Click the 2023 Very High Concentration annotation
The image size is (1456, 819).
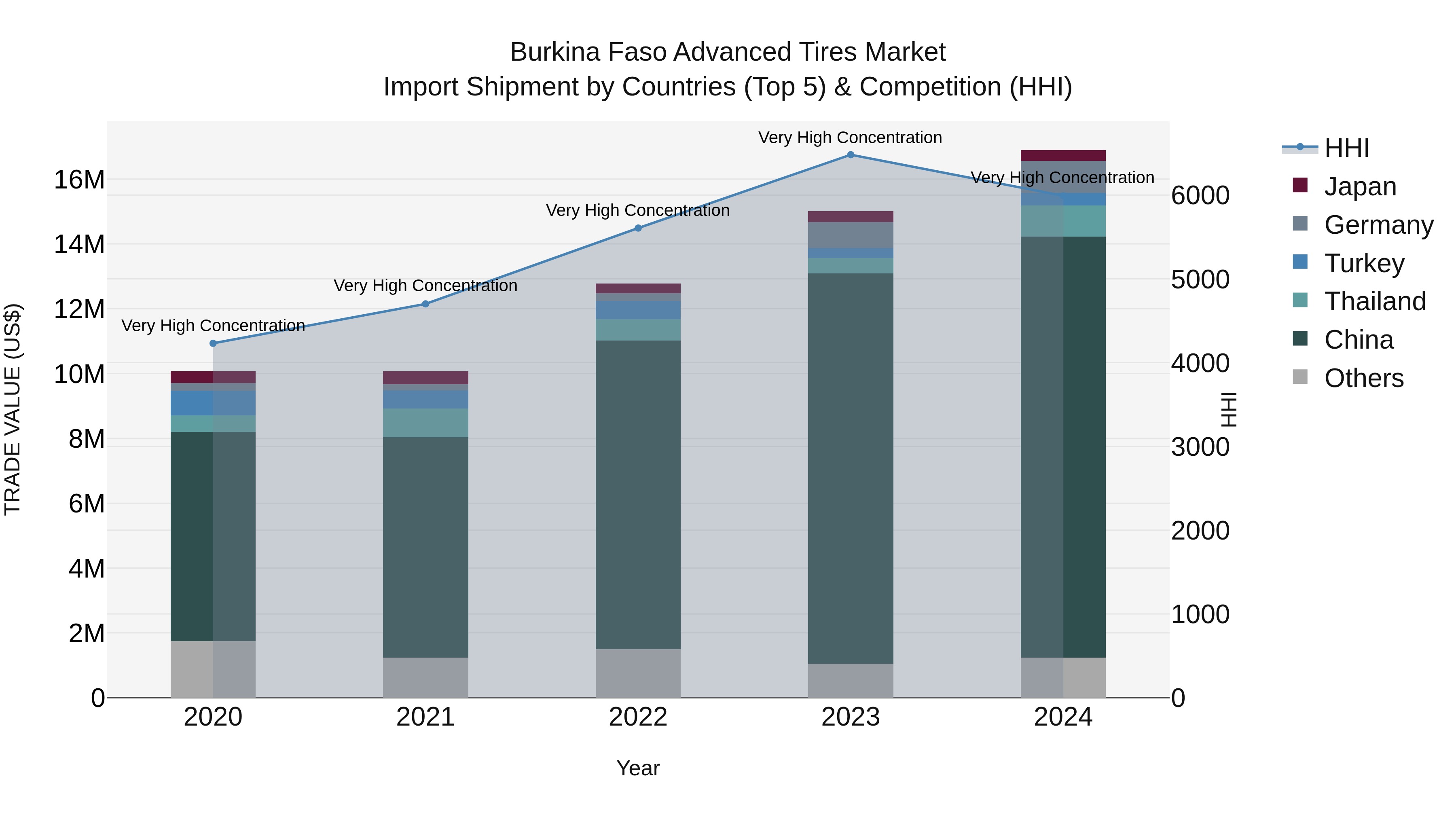pyautogui.click(x=850, y=138)
